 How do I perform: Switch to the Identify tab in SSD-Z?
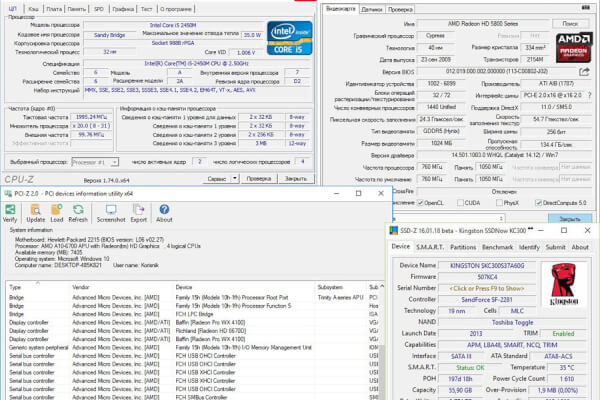click(529, 247)
